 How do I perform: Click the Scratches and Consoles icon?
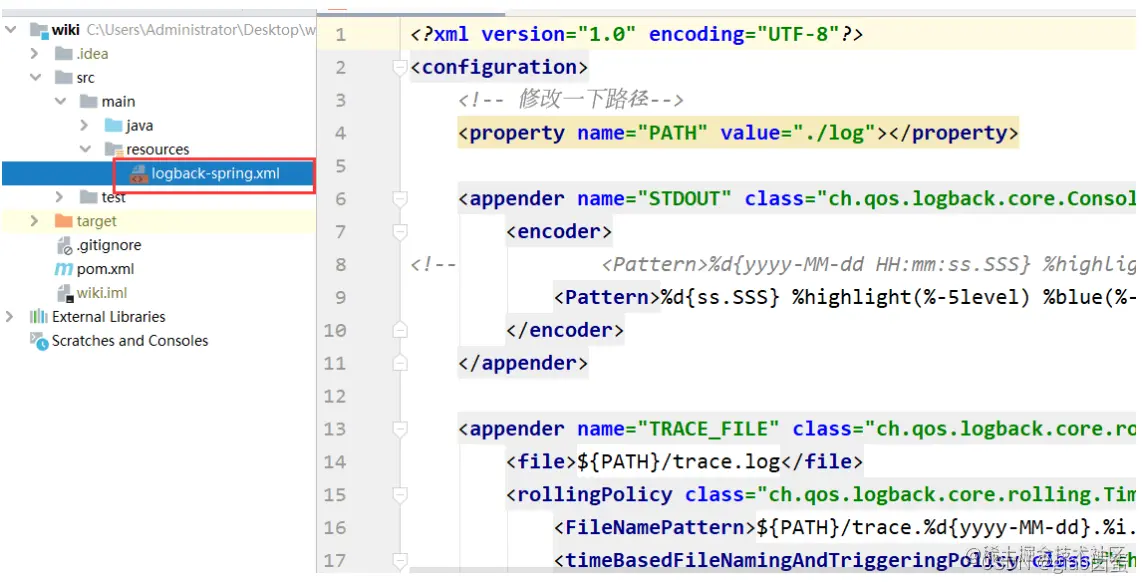pos(39,341)
